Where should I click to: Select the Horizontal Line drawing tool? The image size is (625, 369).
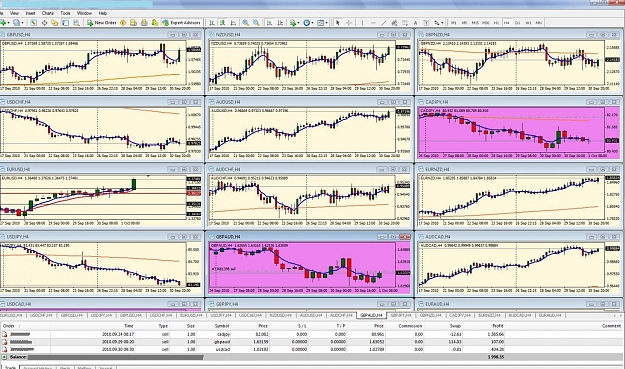coord(373,23)
